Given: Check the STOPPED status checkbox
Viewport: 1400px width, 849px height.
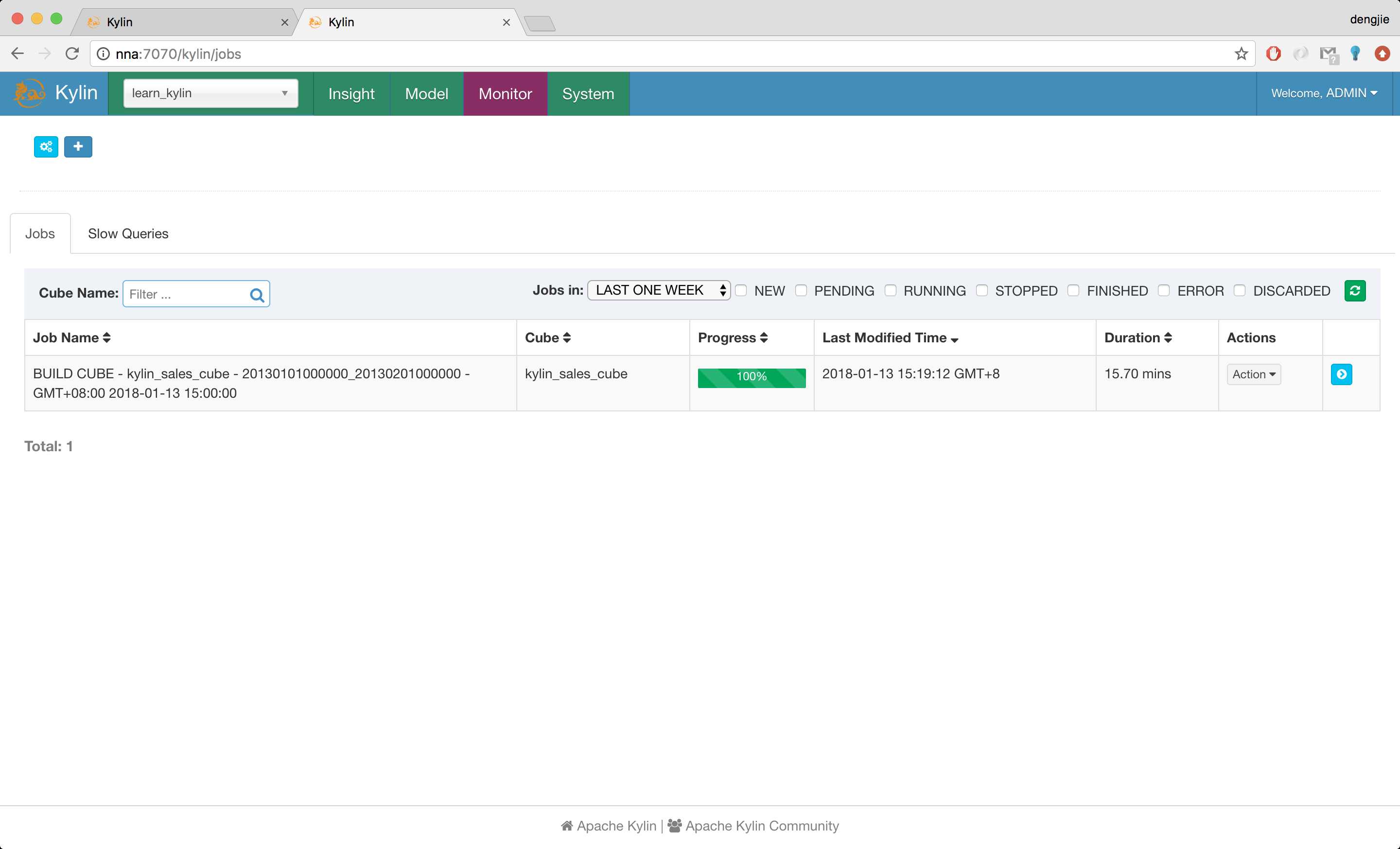Looking at the screenshot, I should coord(982,290).
